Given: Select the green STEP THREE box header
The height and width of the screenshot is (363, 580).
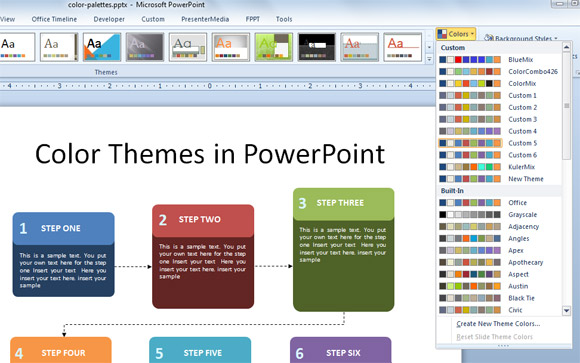Looking at the screenshot, I should (344, 204).
